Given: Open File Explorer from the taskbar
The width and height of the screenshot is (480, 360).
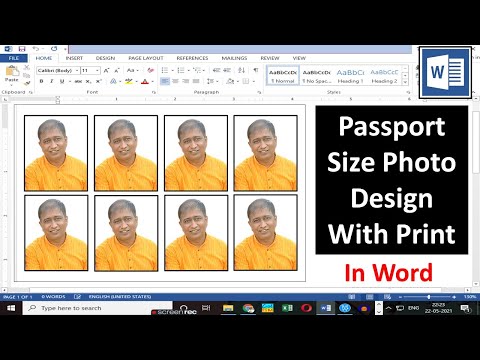Looking at the screenshot, I should click(x=228, y=308).
